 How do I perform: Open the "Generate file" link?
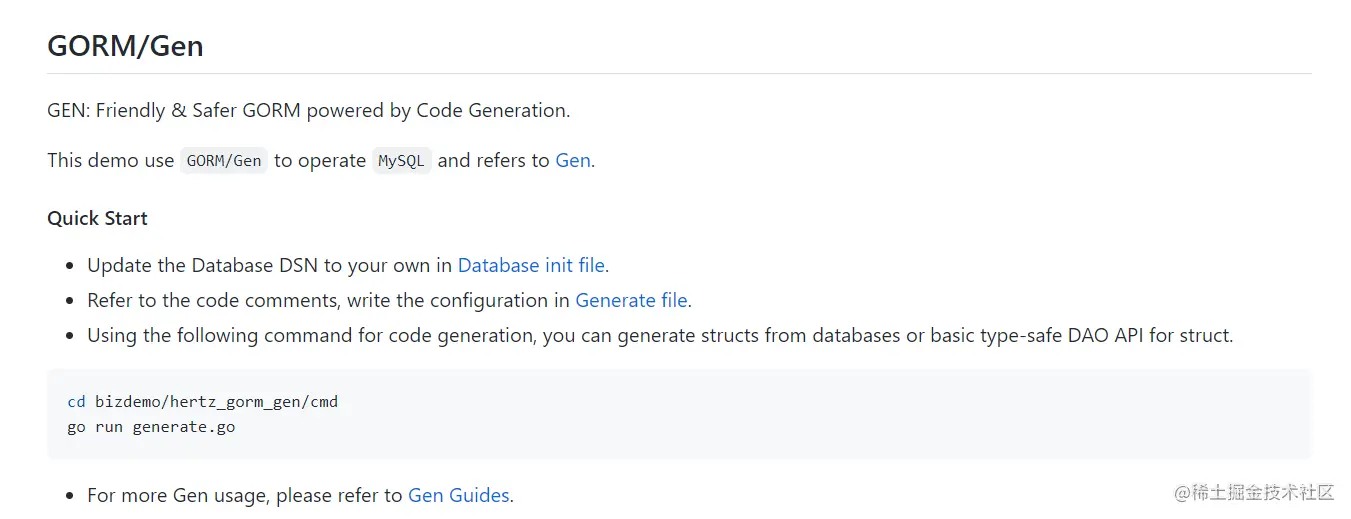click(x=631, y=300)
